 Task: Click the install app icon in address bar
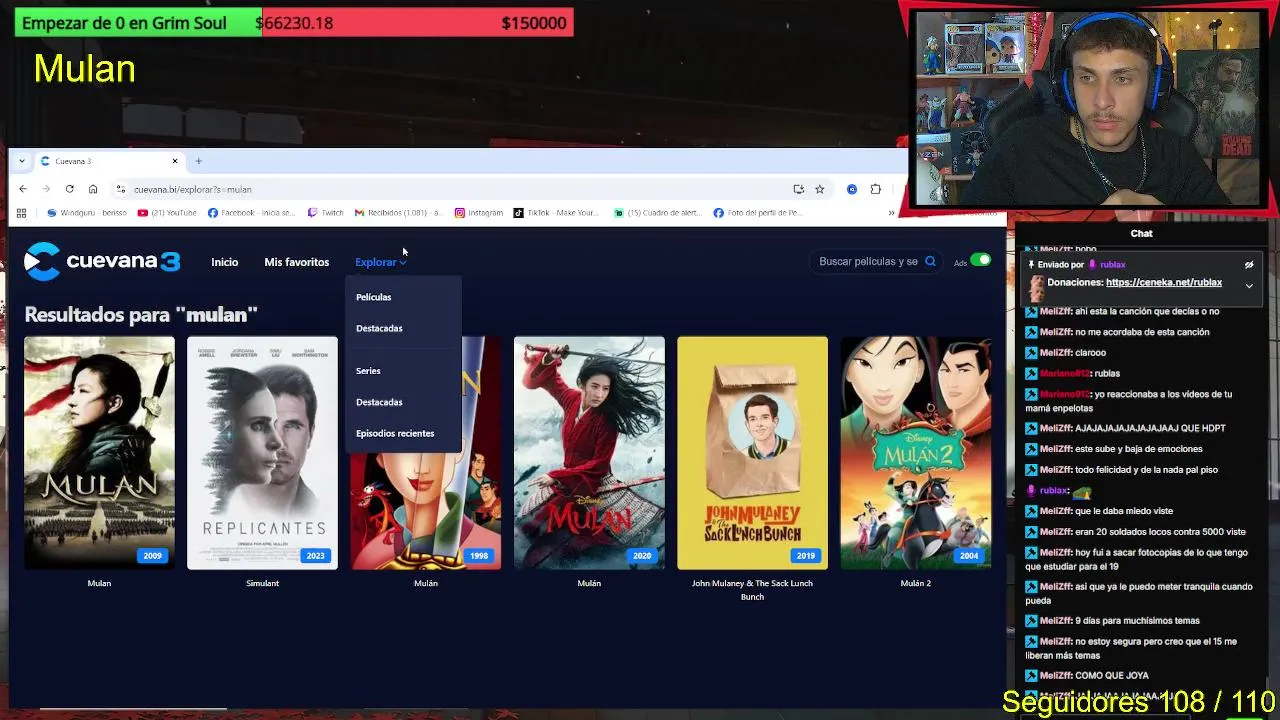(x=798, y=189)
